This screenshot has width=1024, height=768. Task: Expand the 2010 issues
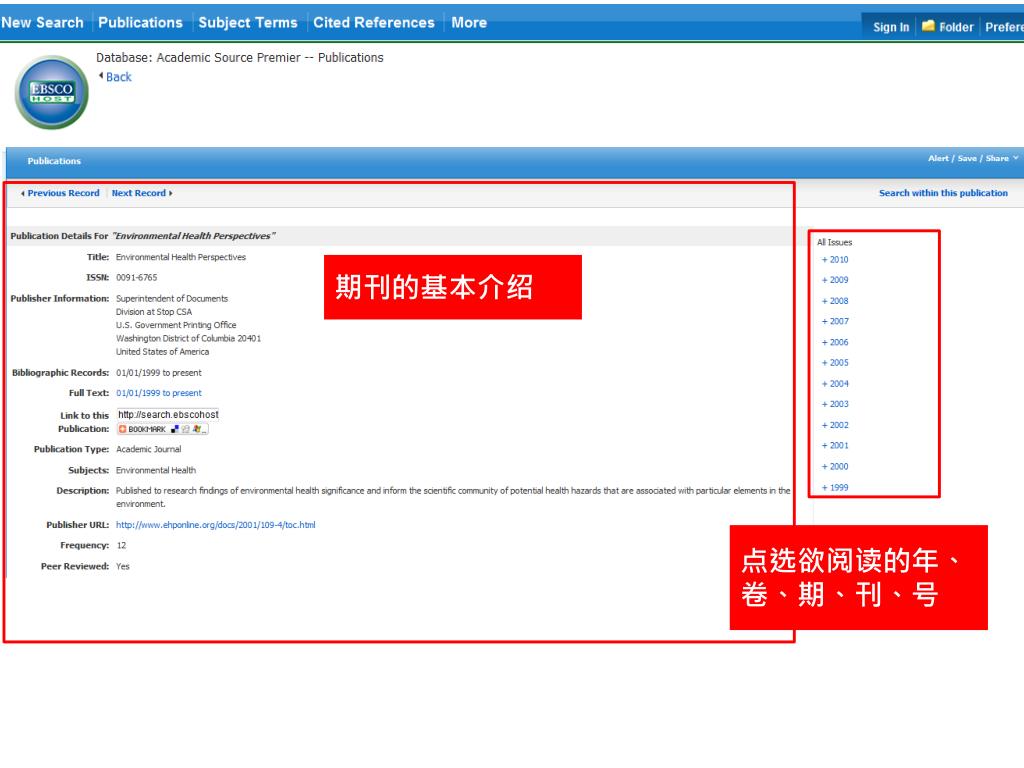[x=835, y=259]
